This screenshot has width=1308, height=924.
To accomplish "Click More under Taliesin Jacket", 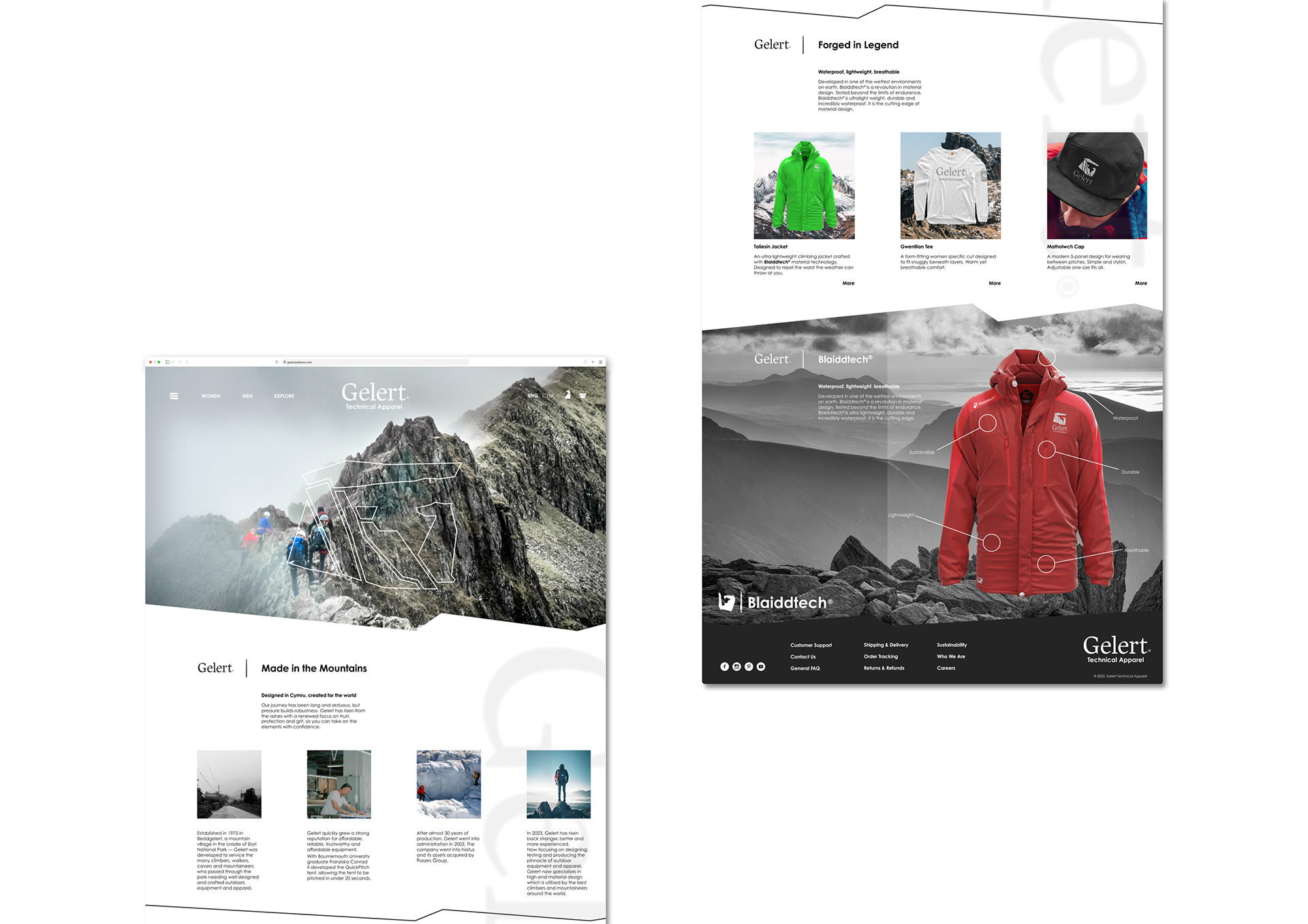I will click(x=848, y=283).
